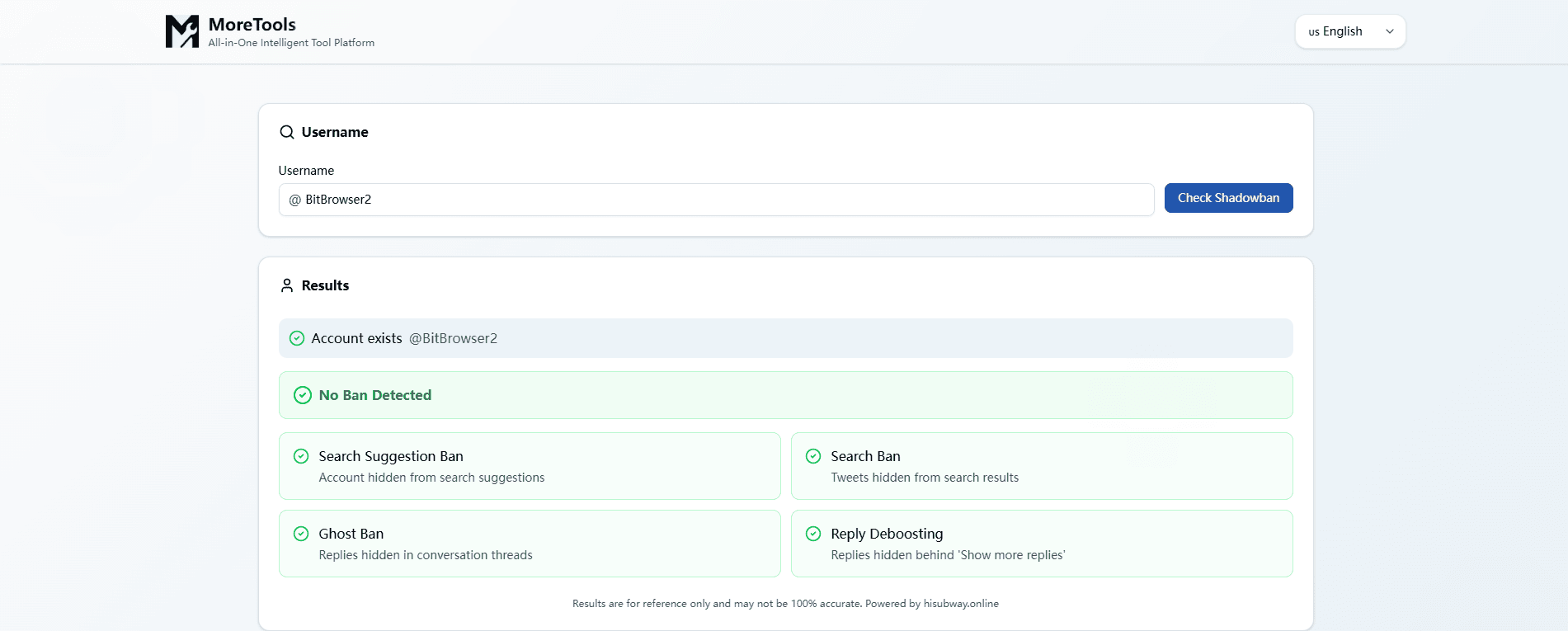Focus the Username input field
Image resolution: width=1568 pixels, height=631 pixels.
point(716,200)
